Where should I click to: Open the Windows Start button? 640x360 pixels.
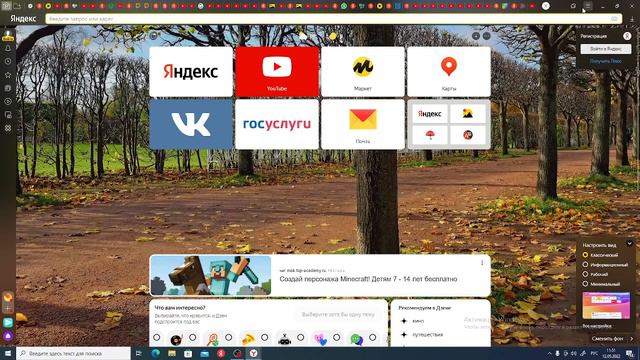(8, 353)
